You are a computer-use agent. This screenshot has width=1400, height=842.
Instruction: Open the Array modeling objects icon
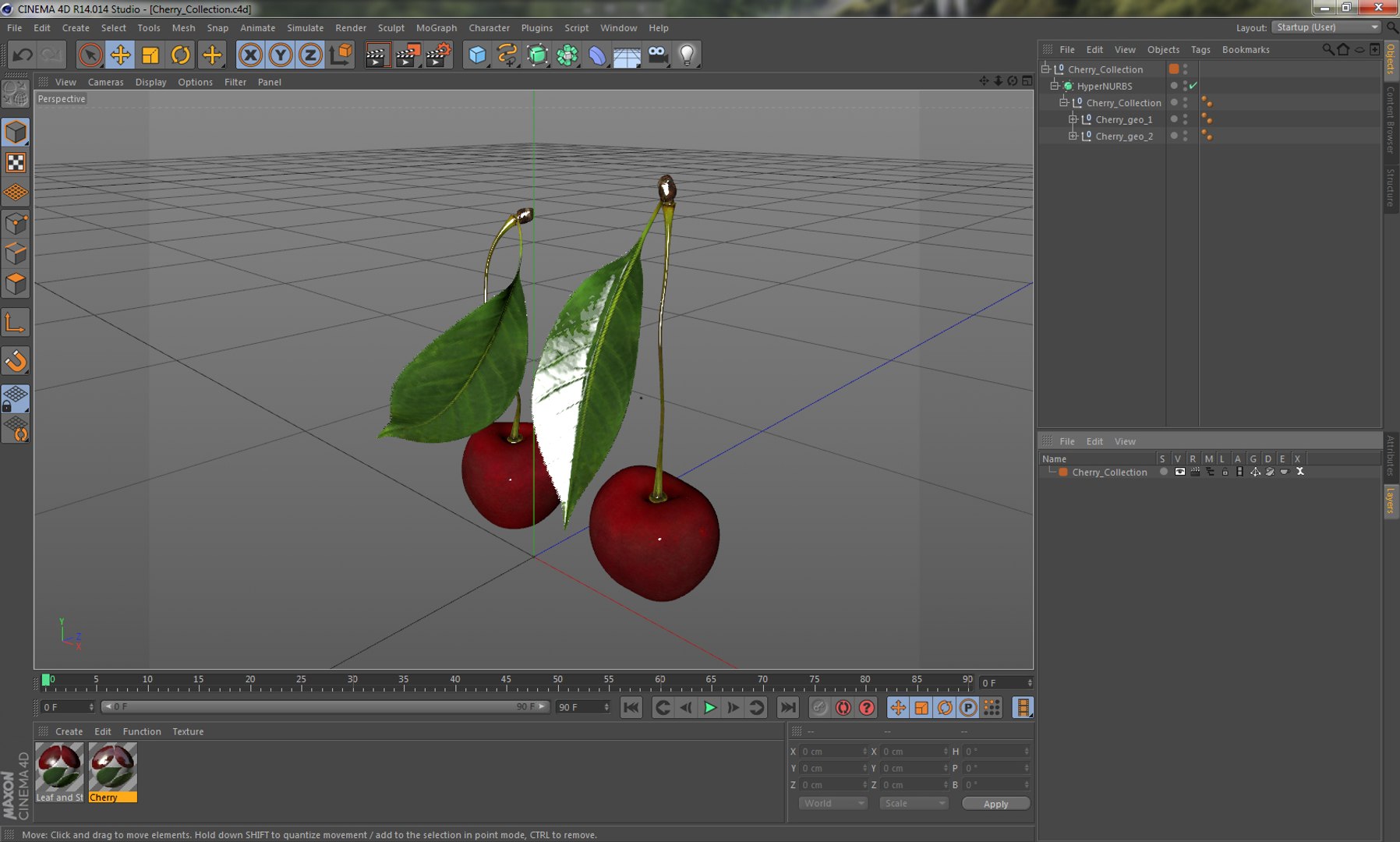click(568, 55)
